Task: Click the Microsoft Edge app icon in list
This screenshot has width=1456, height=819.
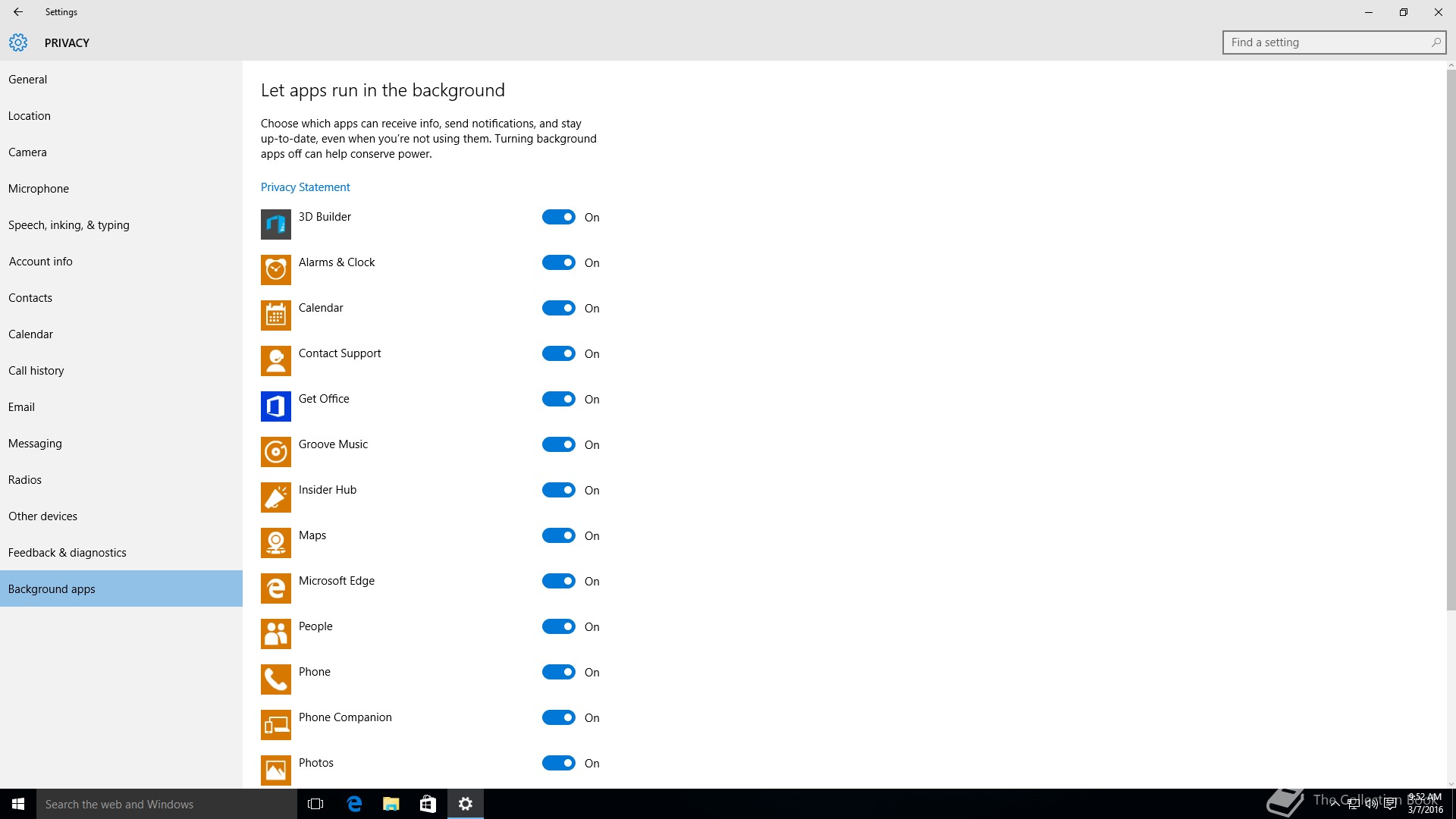Action: coord(276,588)
